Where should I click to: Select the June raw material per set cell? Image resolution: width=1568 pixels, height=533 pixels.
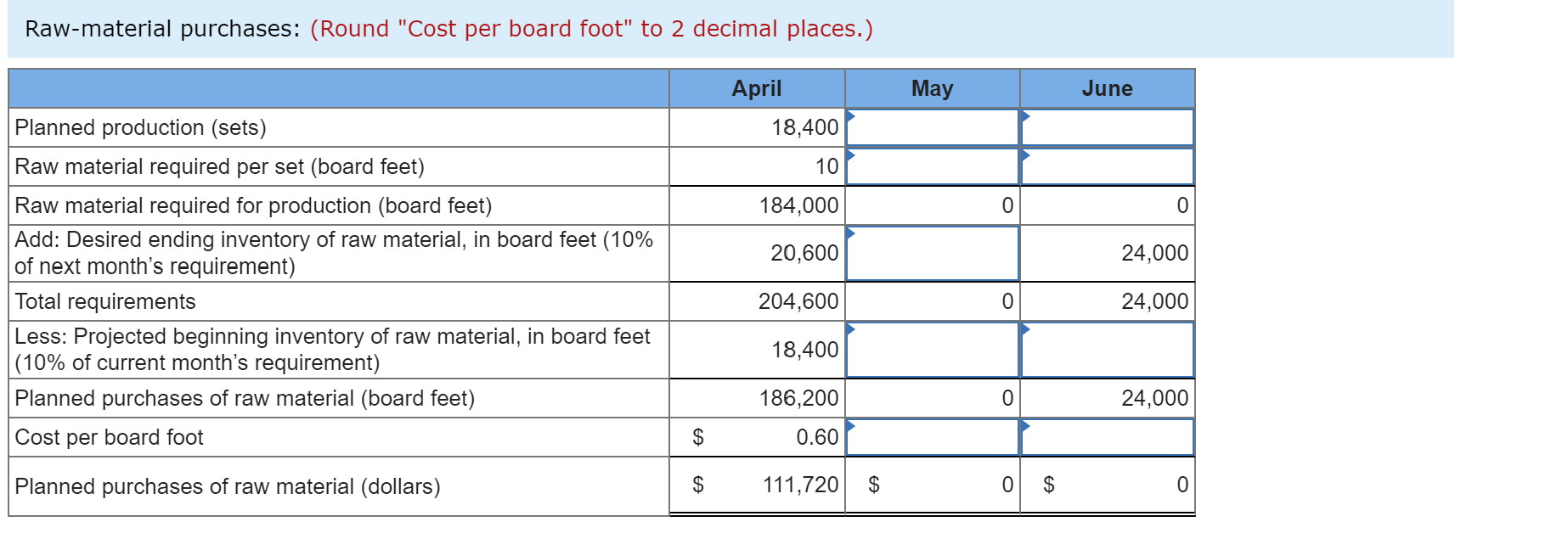point(1107,166)
